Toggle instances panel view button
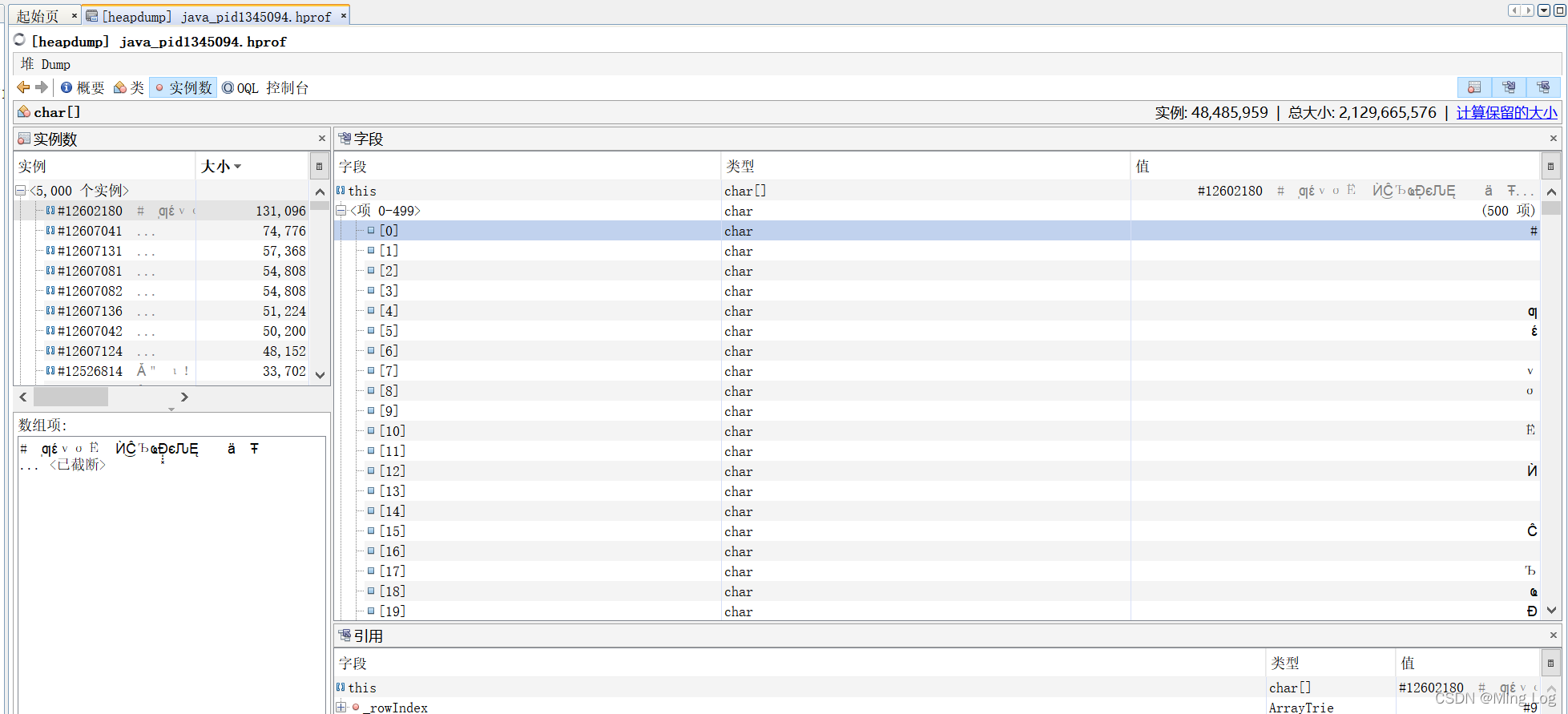 click(x=1474, y=87)
